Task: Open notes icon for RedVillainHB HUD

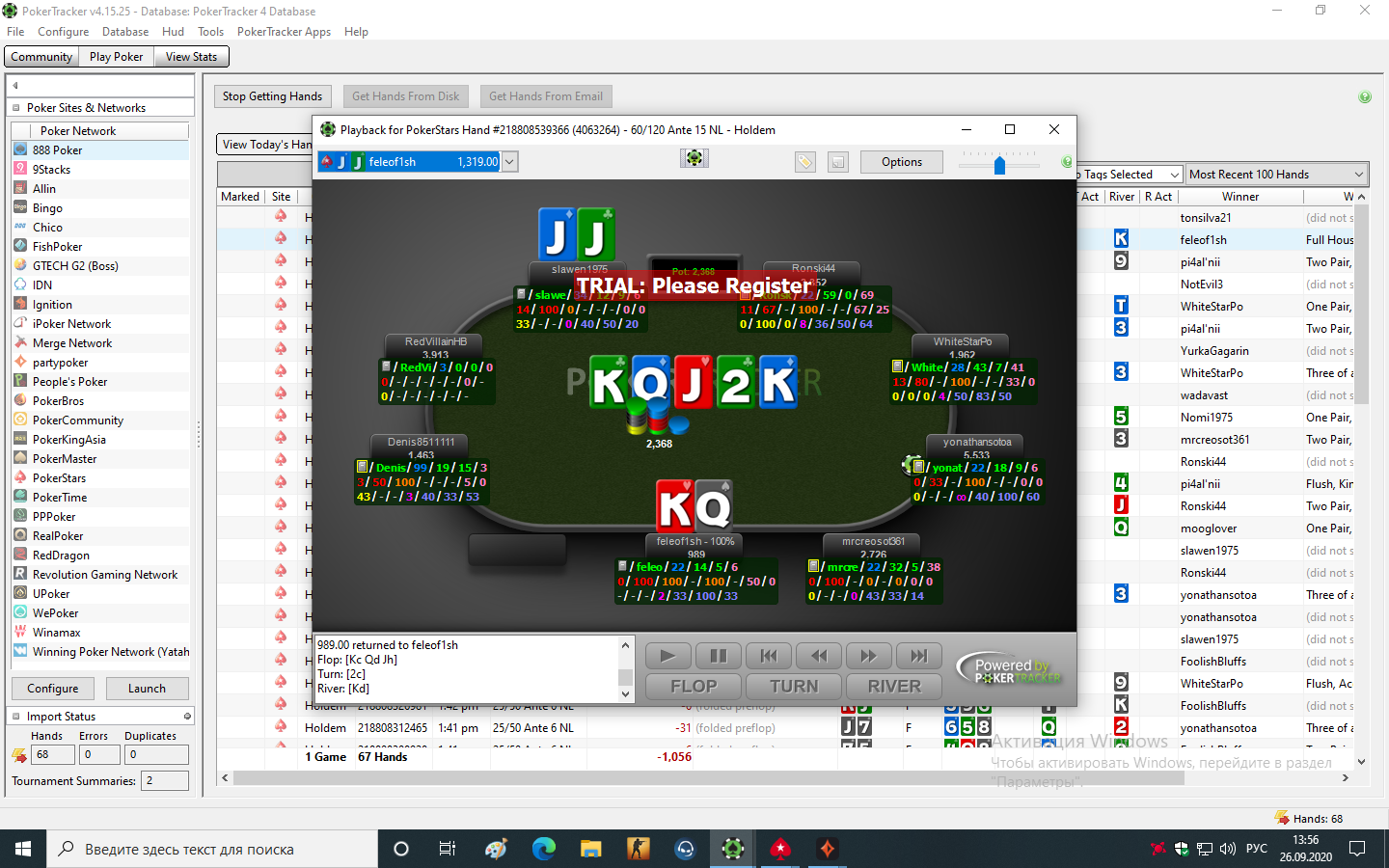Action: (386, 366)
